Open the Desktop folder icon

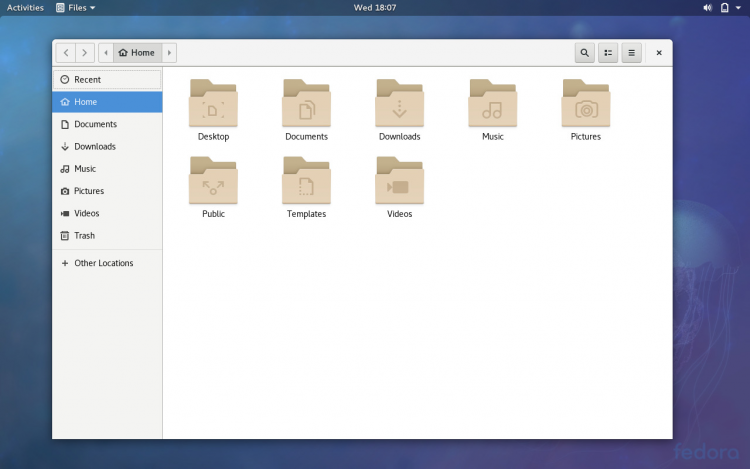pos(213,104)
